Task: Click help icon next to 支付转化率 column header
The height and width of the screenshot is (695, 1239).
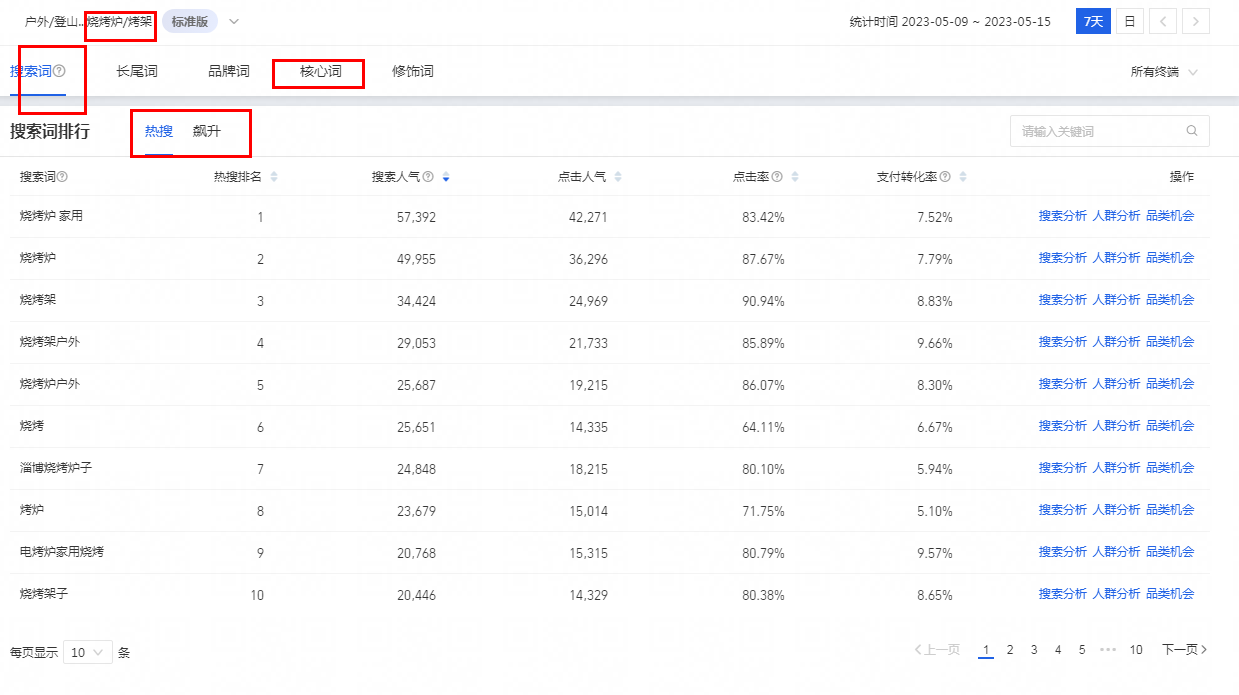Action: coord(945,177)
